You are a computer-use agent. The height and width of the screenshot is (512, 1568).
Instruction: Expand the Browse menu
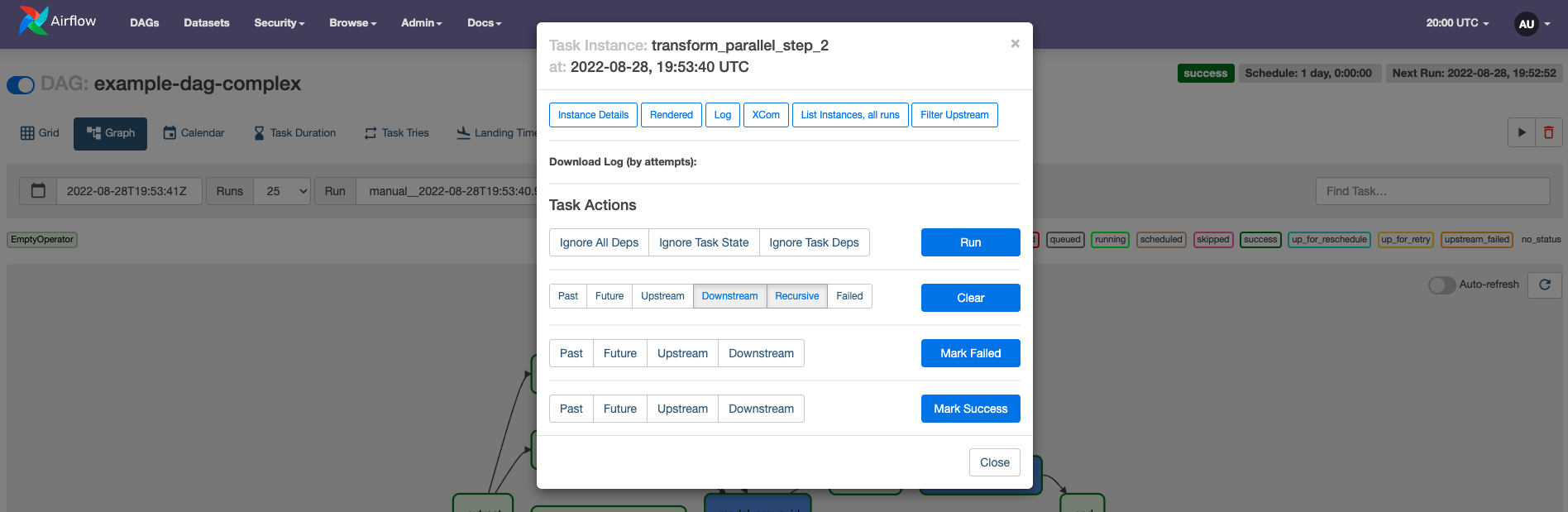pos(353,23)
